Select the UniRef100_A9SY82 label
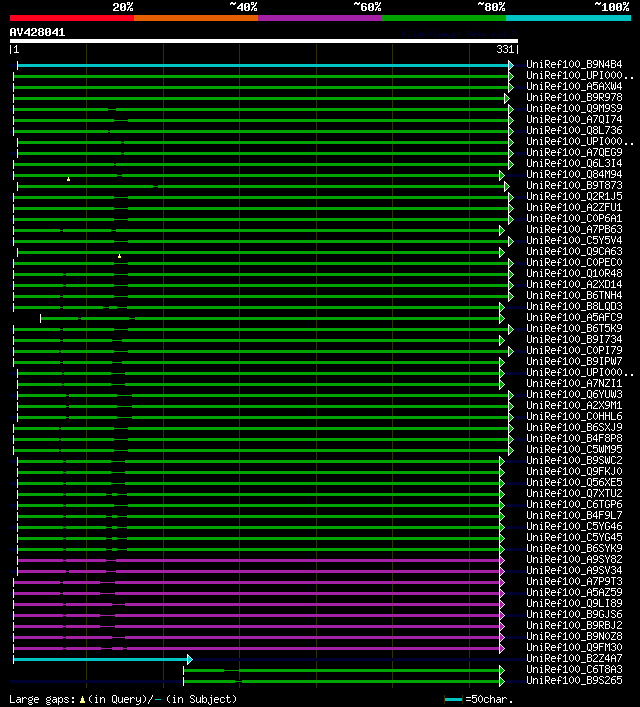The height and width of the screenshot is (707, 640). (x=574, y=560)
